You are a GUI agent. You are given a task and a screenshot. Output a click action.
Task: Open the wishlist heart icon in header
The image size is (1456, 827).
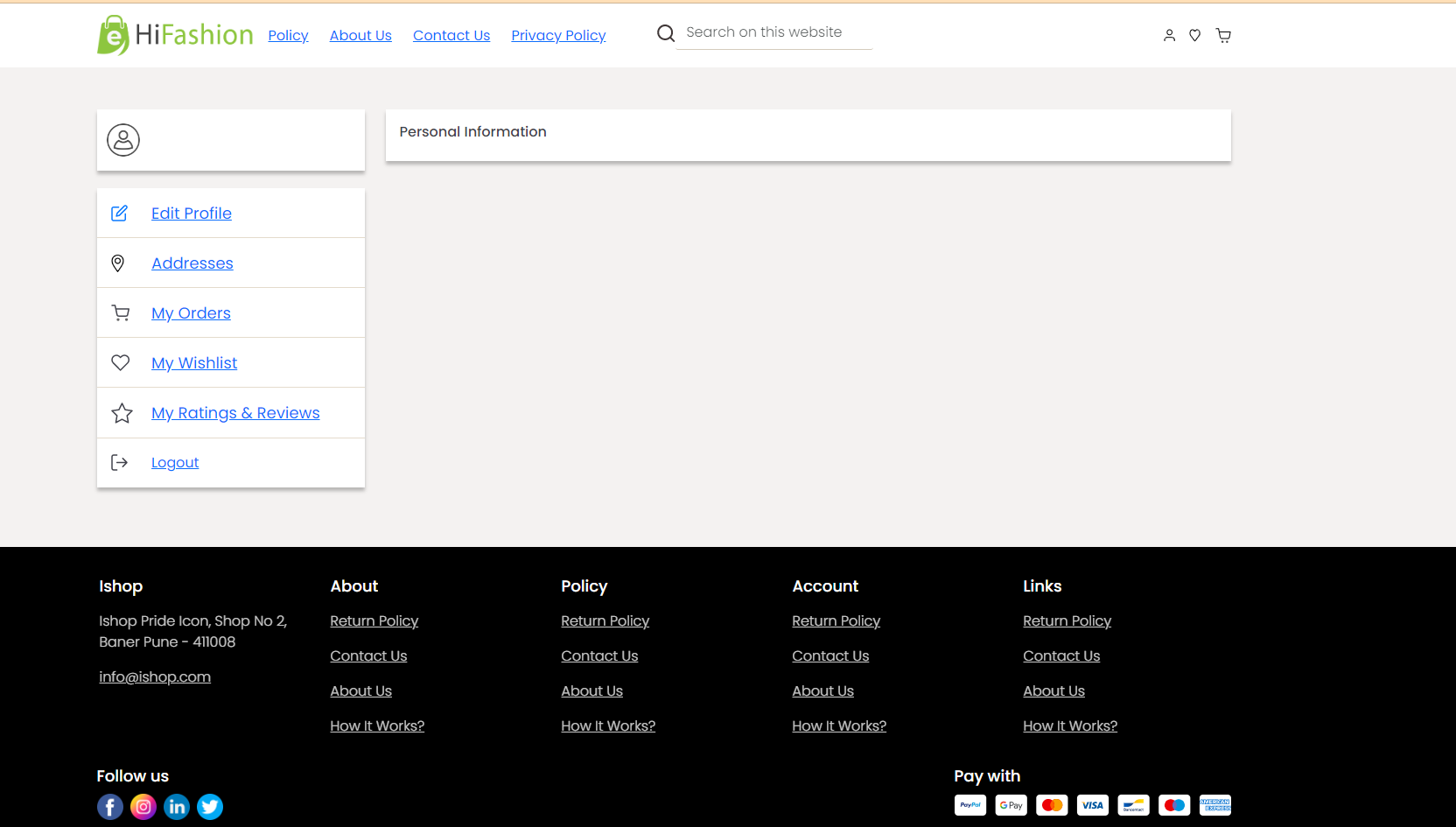pyautogui.click(x=1194, y=35)
